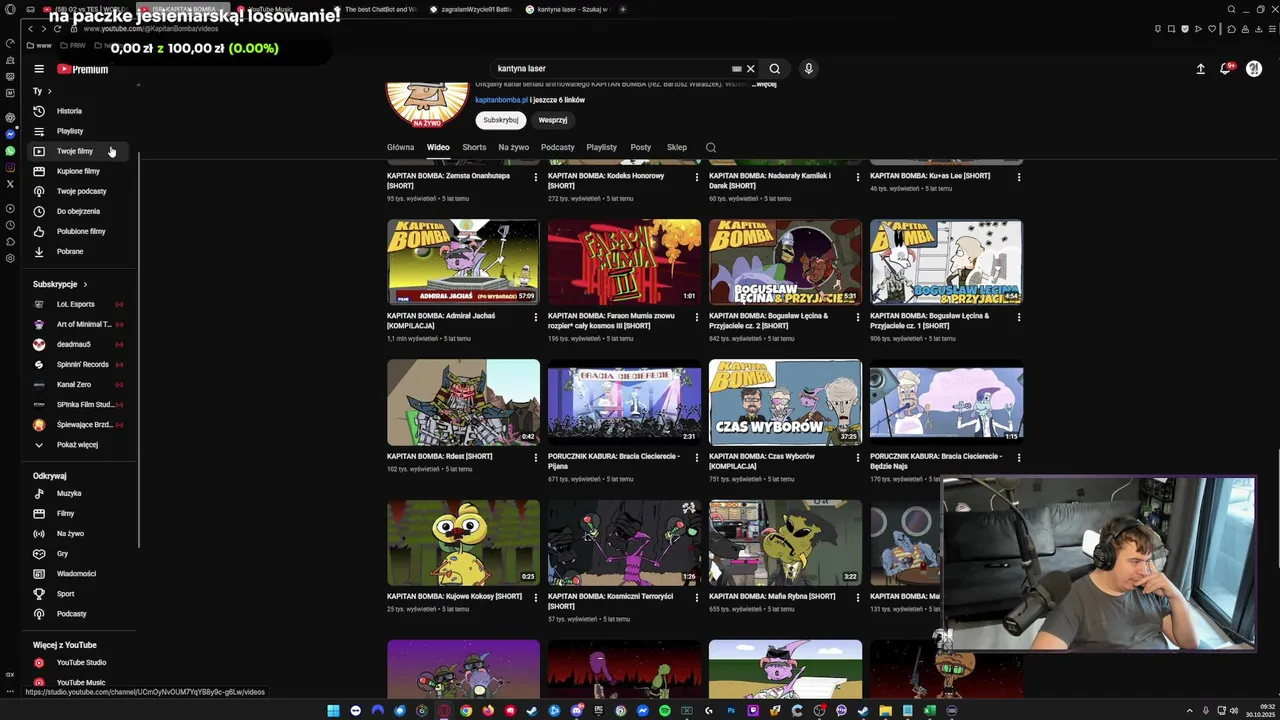Switch to the Główna channel tab
This screenshot has height=720, width=1280.
point(400,147)
